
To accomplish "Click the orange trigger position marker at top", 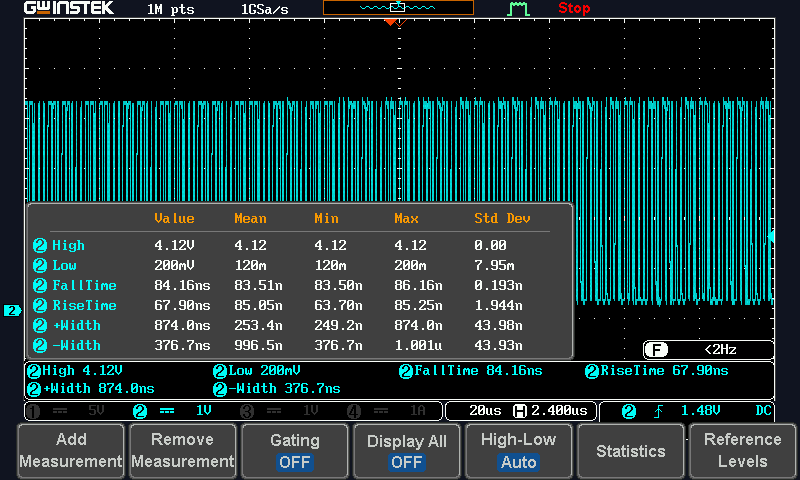I will (x=390, y=21).
